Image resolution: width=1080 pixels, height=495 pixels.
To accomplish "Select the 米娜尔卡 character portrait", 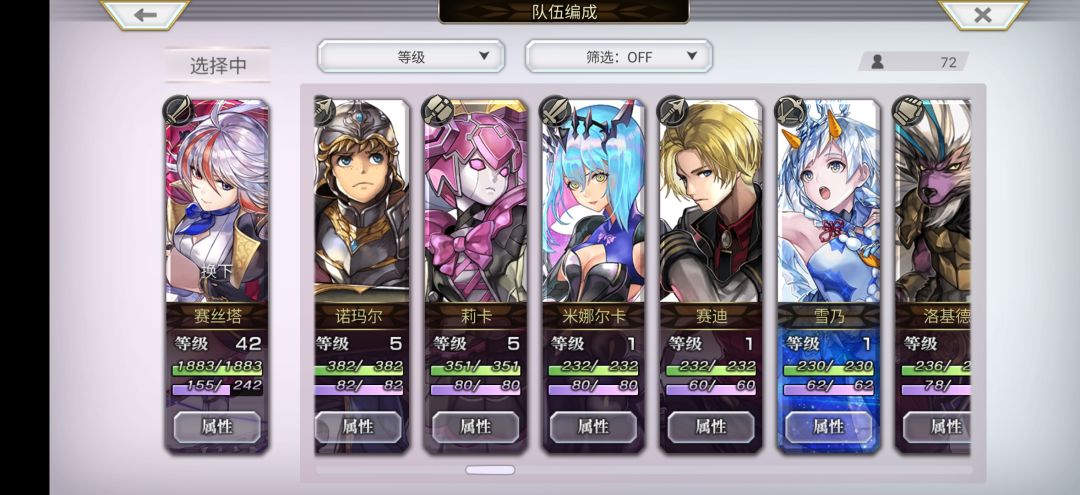I will pos(593,201).
